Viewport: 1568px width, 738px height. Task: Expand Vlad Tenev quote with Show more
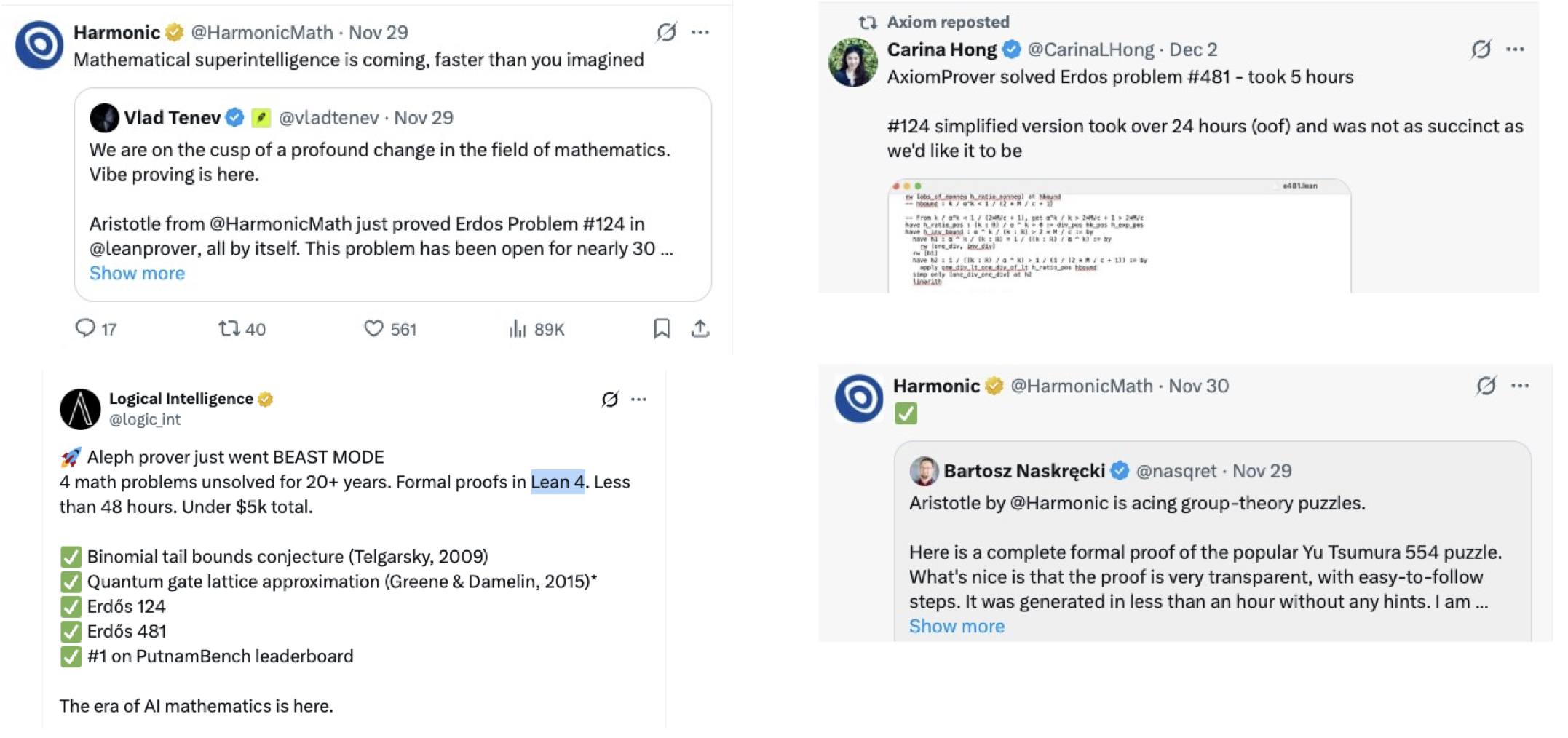coord(137,273)
